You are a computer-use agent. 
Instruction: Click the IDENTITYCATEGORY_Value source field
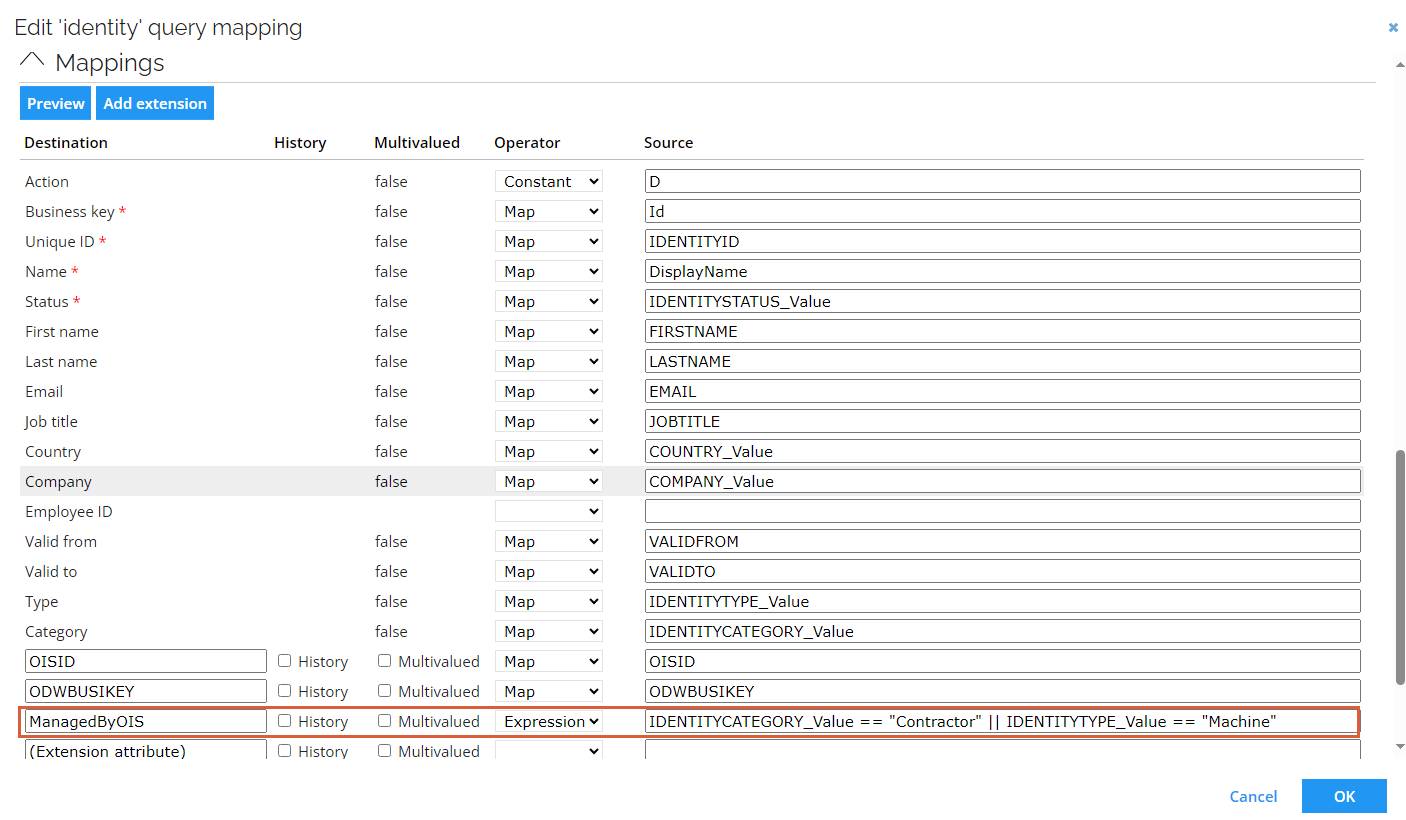1003,631
